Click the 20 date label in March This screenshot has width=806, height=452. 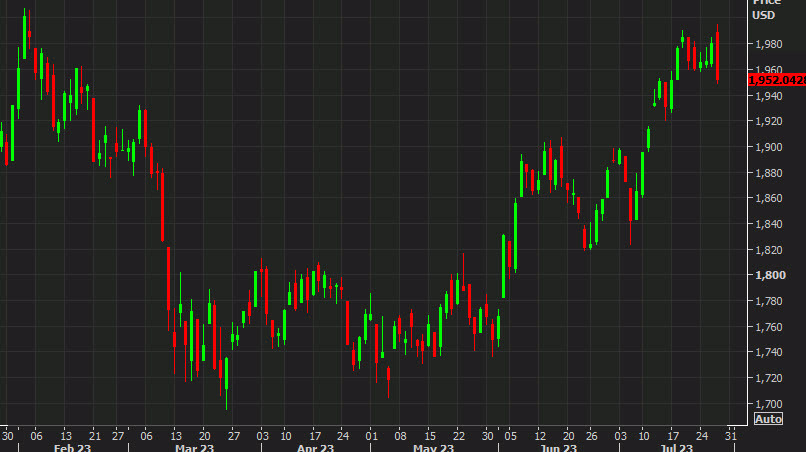[x=205, y=436]
